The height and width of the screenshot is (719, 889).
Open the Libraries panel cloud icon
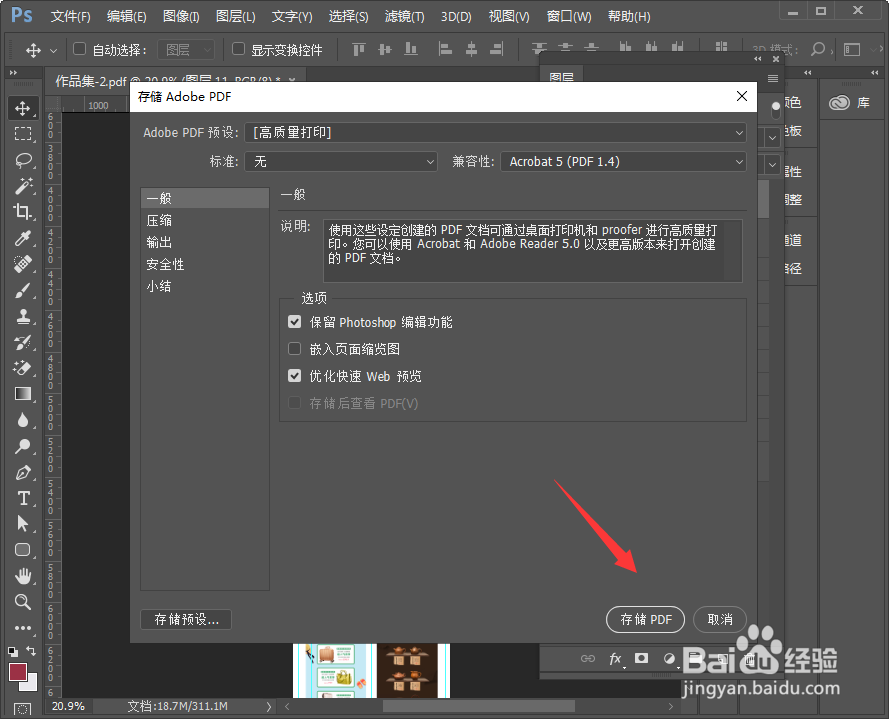click(x=839, y=103)
